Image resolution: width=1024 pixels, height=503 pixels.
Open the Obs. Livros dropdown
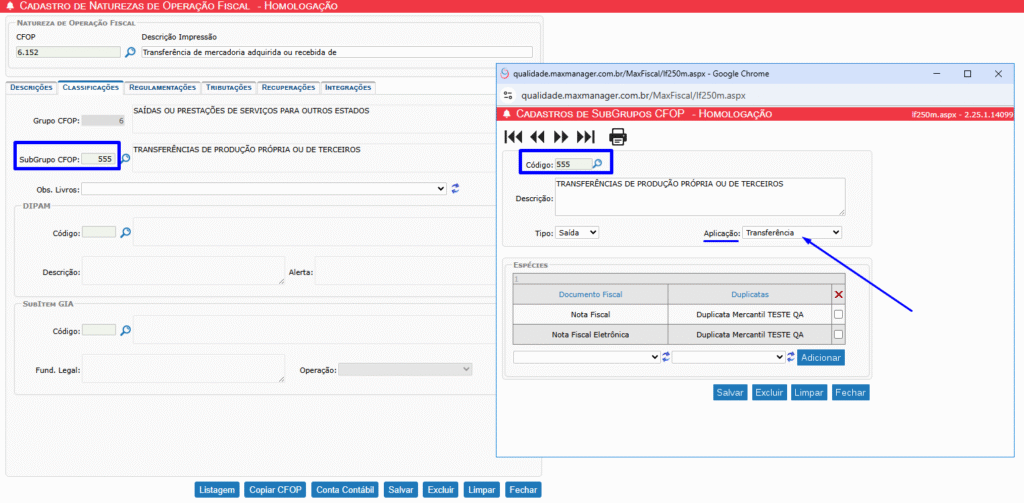(x=264, y=188)
